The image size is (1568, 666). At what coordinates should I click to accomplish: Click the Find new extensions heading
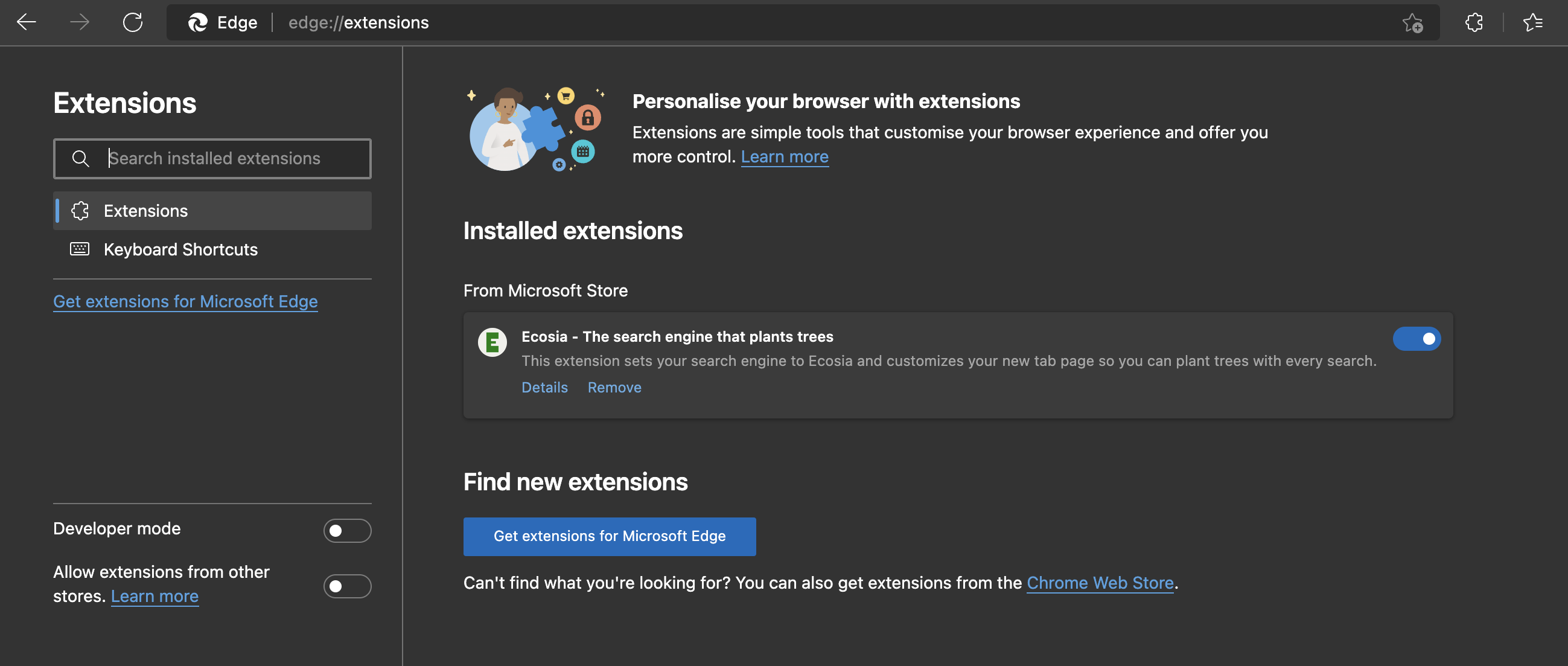tap(575, 482)
